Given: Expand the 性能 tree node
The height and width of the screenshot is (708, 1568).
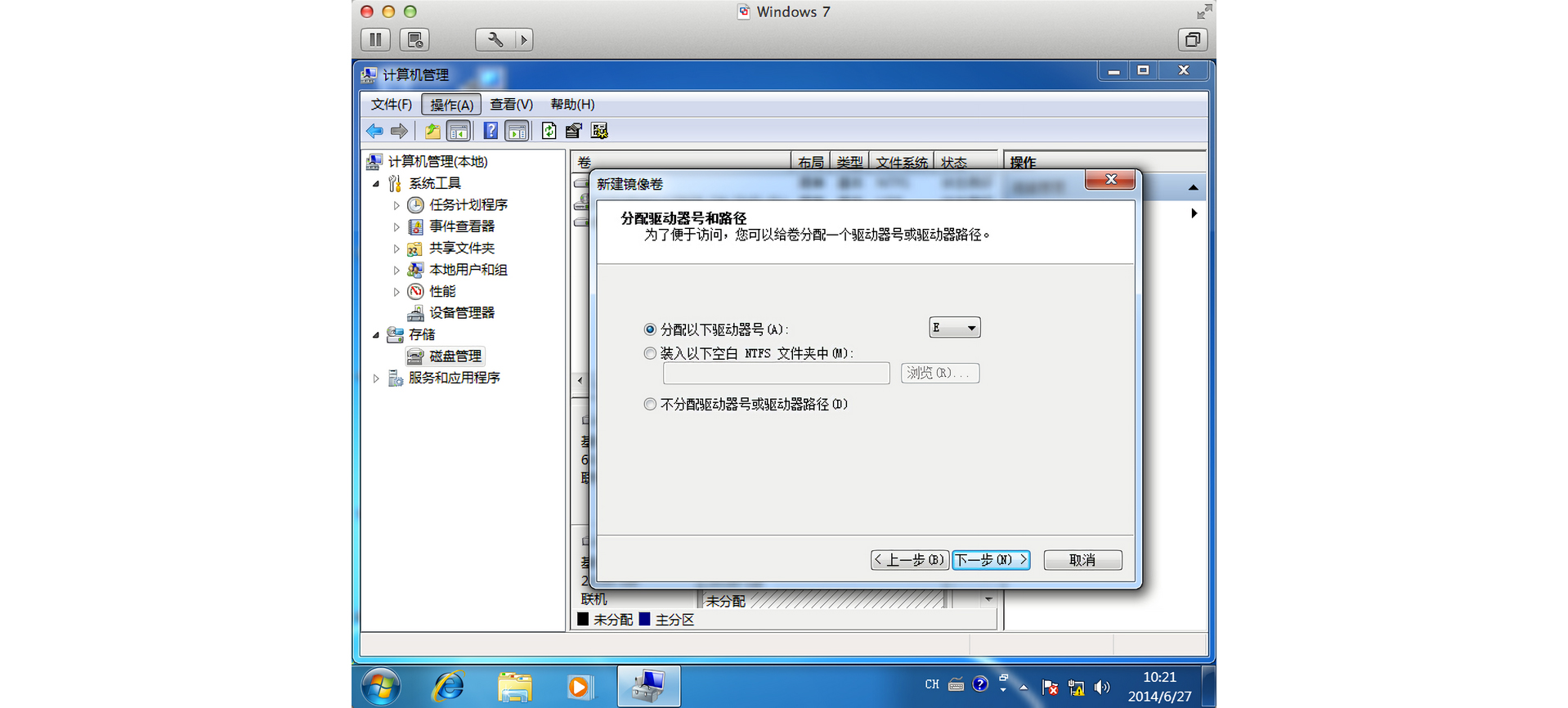Looking at the screenshot, I should pyautogui.click(x=396, y=292).
